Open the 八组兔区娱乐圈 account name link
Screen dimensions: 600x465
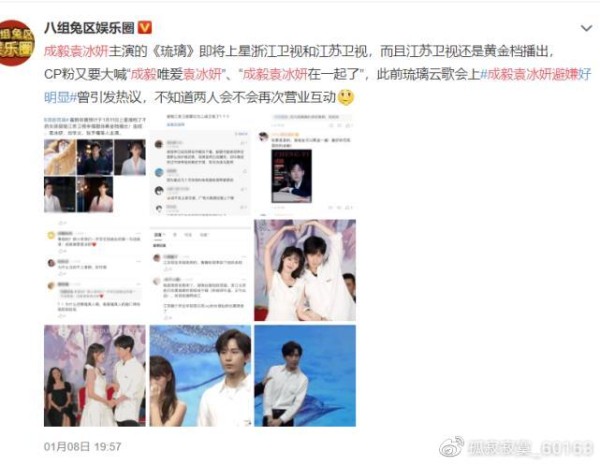tap(89, 28)
